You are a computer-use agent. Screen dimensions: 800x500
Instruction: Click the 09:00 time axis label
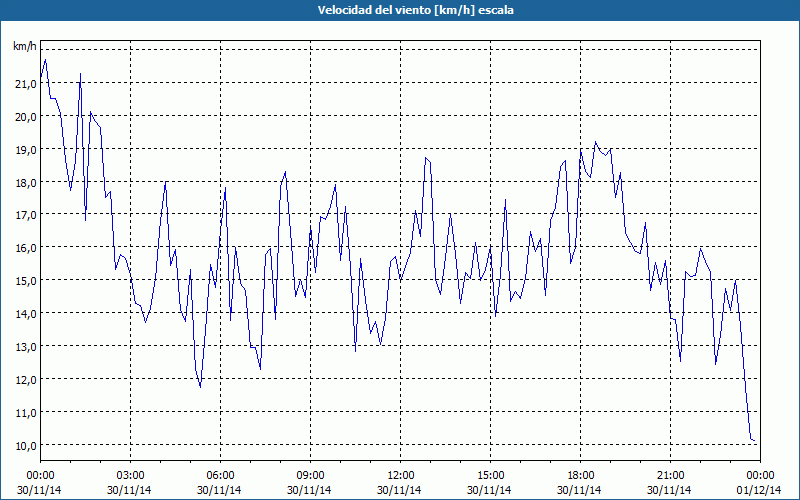click(x=310, y=476)
